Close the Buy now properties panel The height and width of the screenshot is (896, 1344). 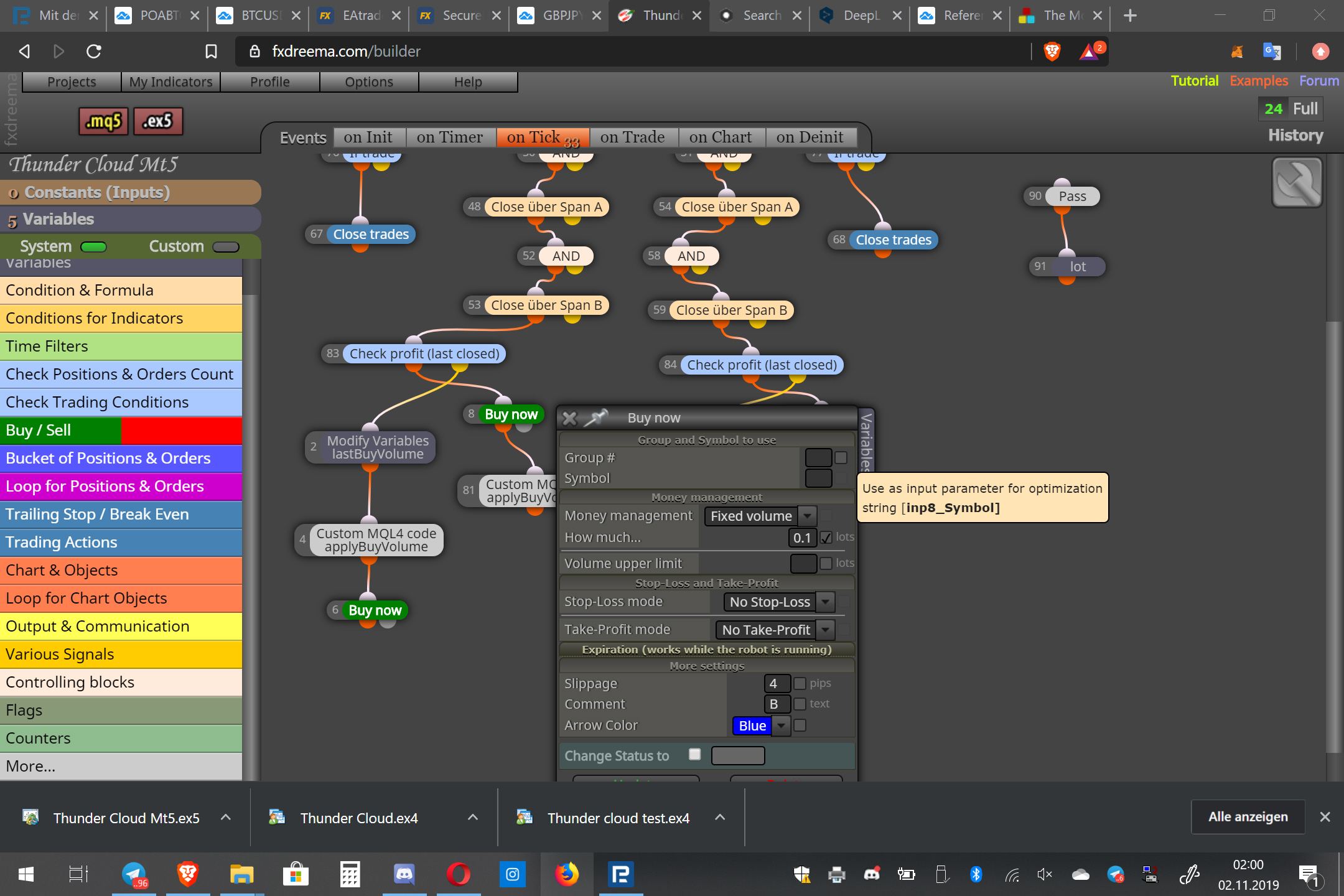click(569, 418)
